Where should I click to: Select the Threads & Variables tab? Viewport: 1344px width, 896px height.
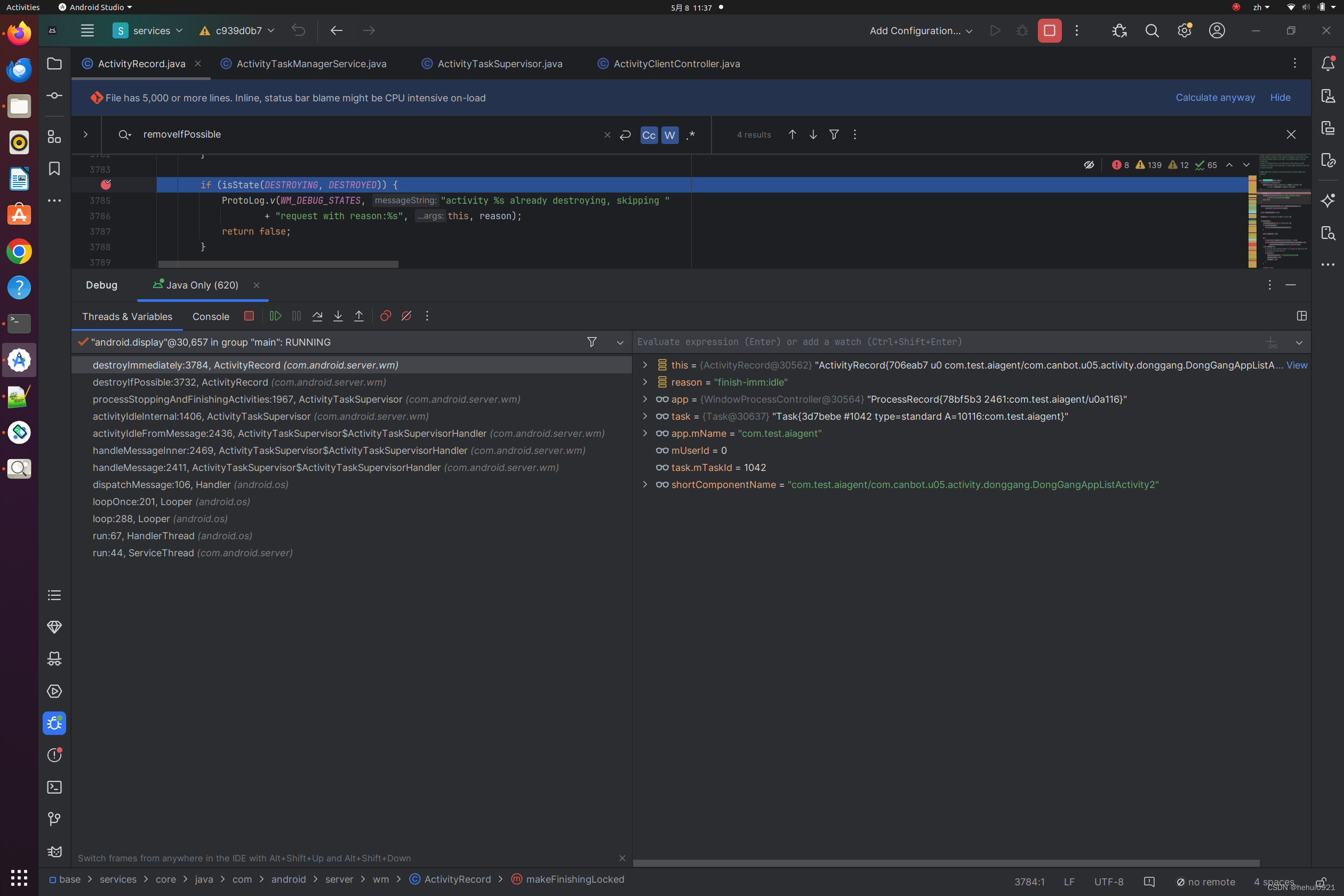(x=127, y=317)
